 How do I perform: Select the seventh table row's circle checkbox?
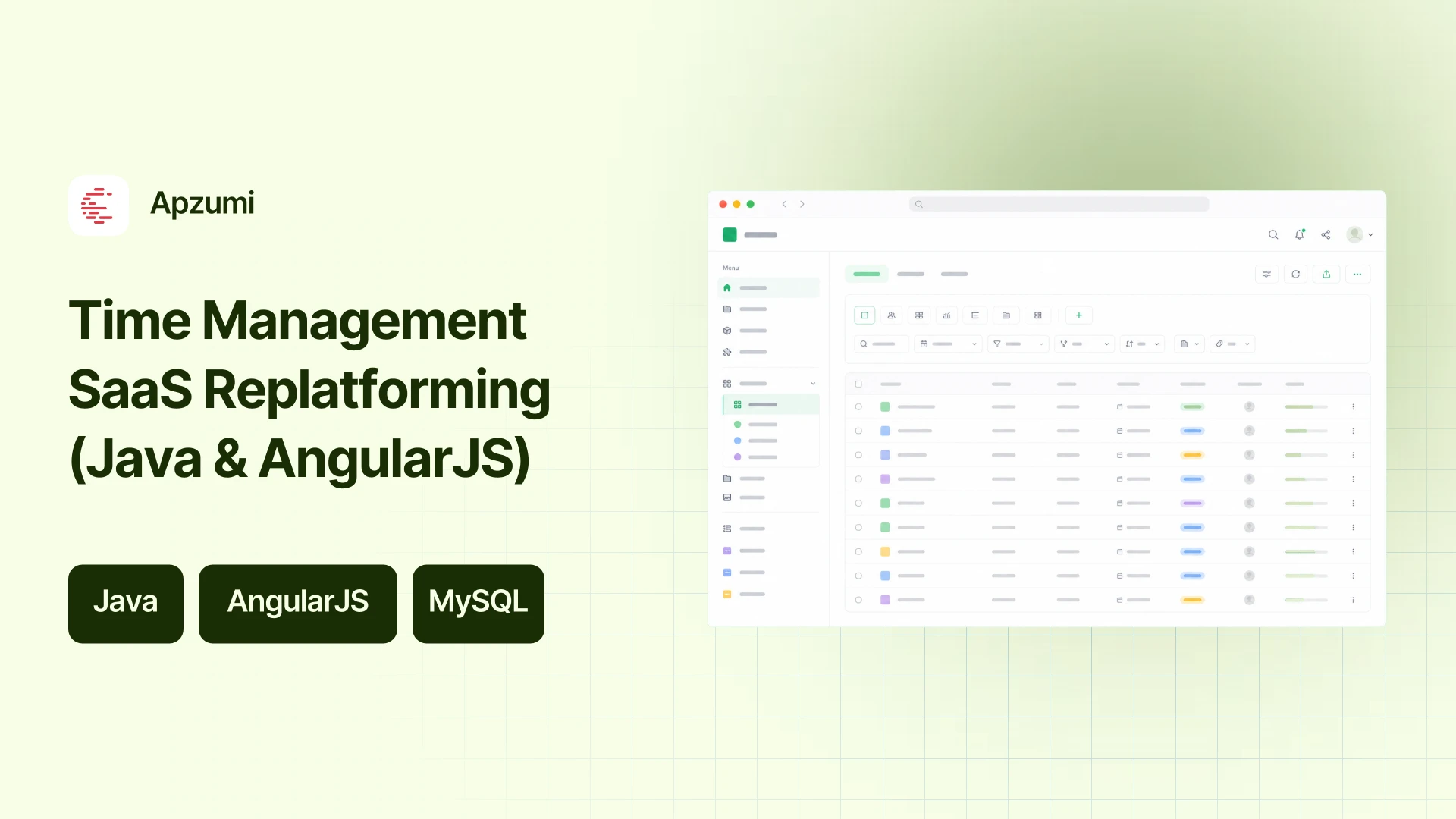858,552
